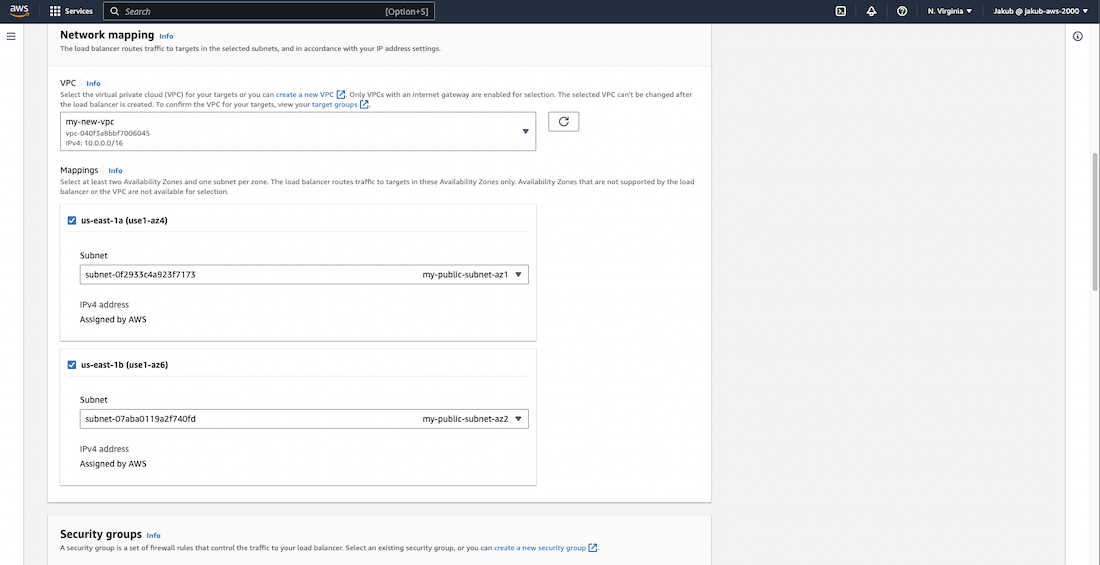Open the support help question icon
1100x565 pixels.
tap(902, 11)
